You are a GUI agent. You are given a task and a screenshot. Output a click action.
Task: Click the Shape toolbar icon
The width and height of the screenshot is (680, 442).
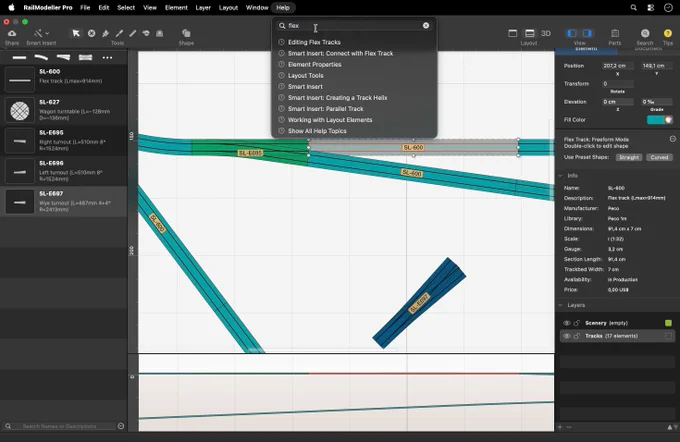186,33
